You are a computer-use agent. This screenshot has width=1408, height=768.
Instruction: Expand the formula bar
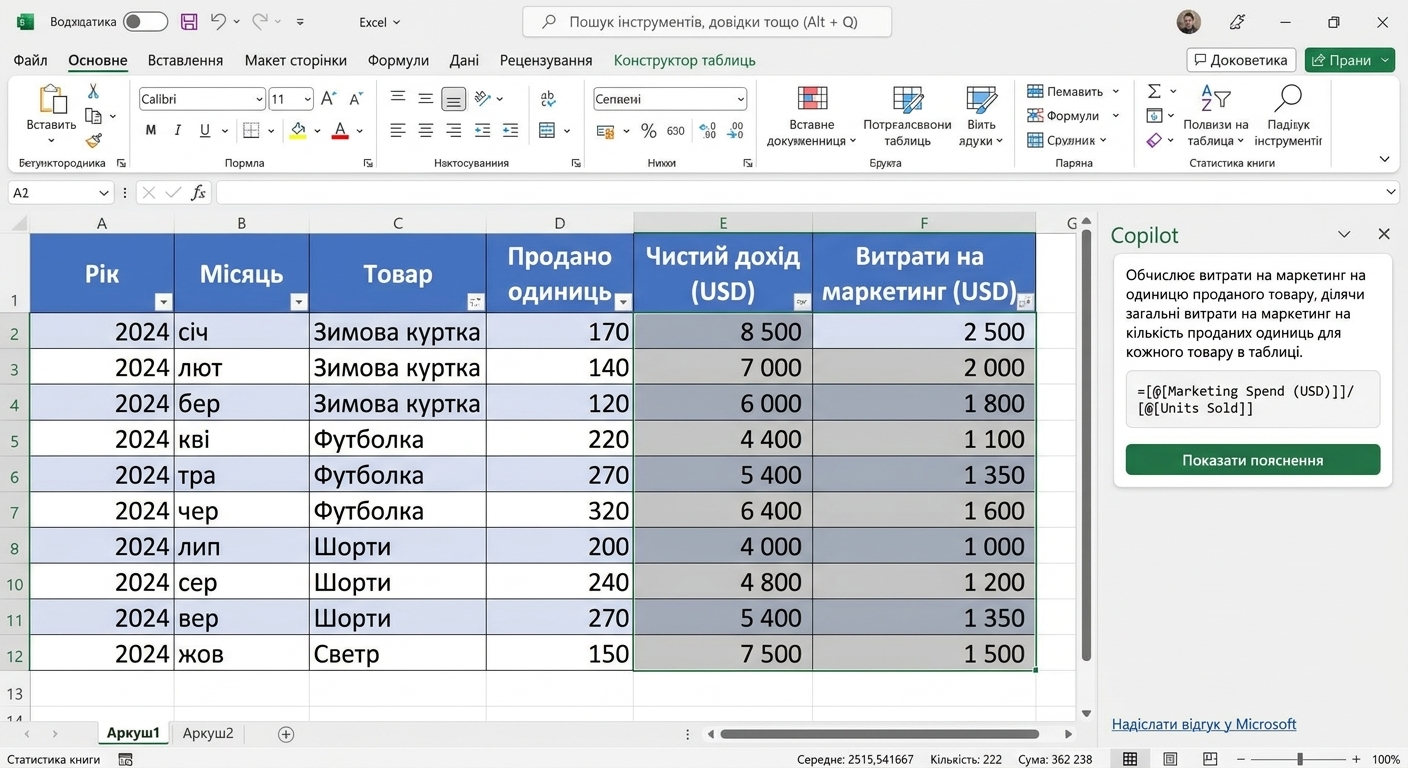1391,192
